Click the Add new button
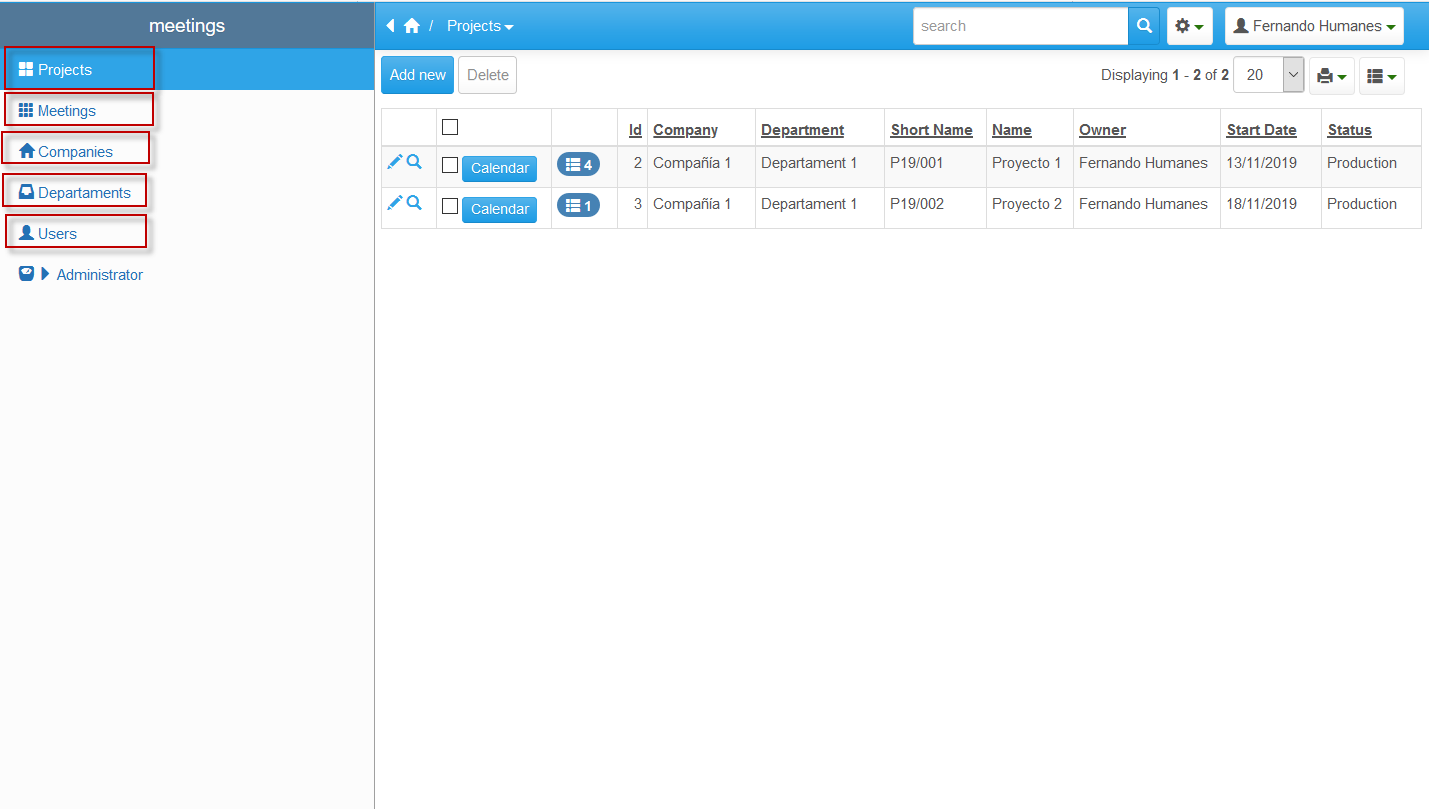This screenshot has width=1429, height=809. click(418, 75)
